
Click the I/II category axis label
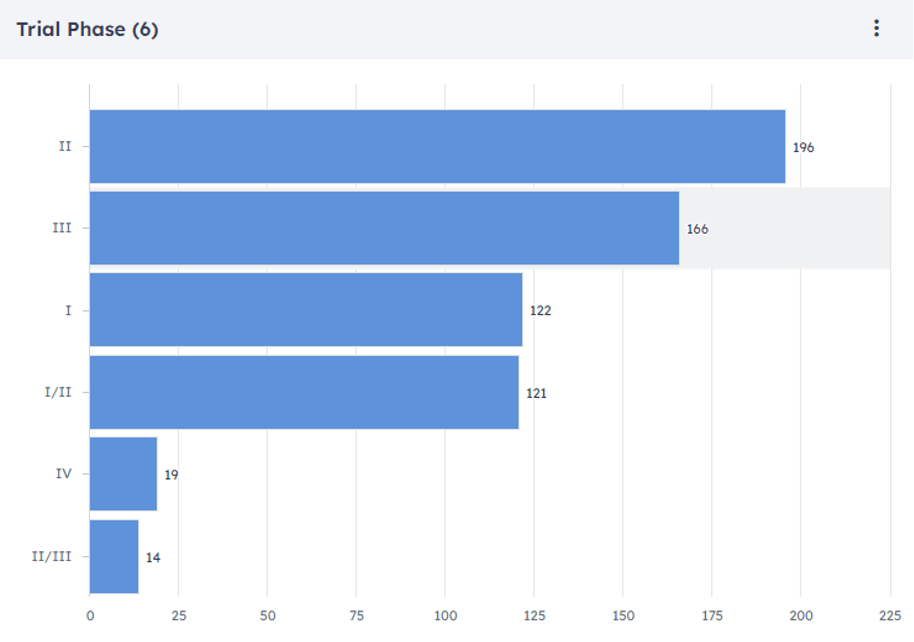point(60,392)
